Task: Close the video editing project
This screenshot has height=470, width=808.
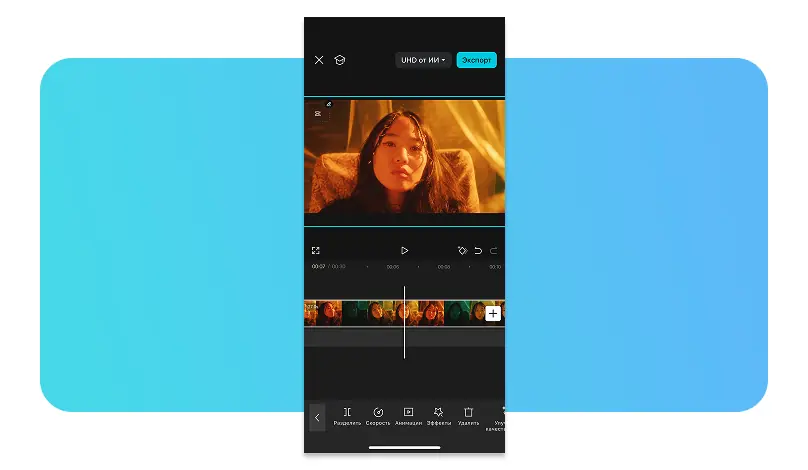Action: click(x=319, y=60)
